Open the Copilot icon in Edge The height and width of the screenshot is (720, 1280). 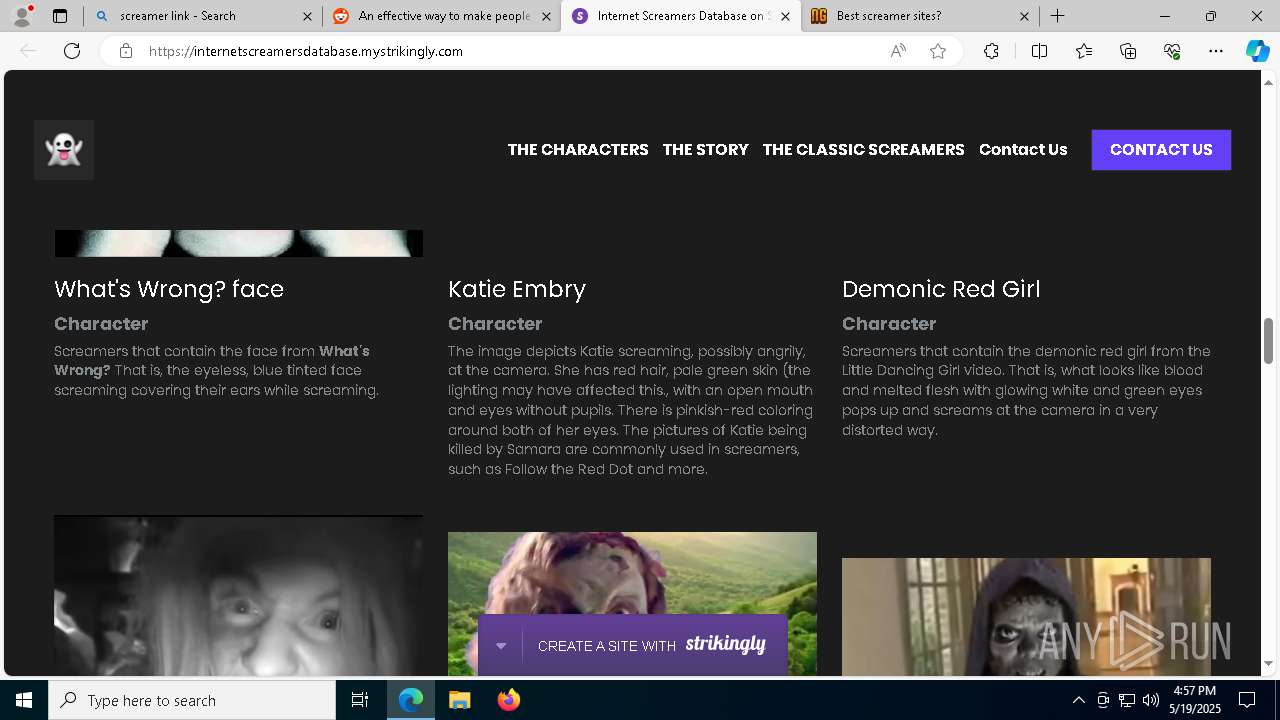pyautogui.click(x=1258, y=51)
